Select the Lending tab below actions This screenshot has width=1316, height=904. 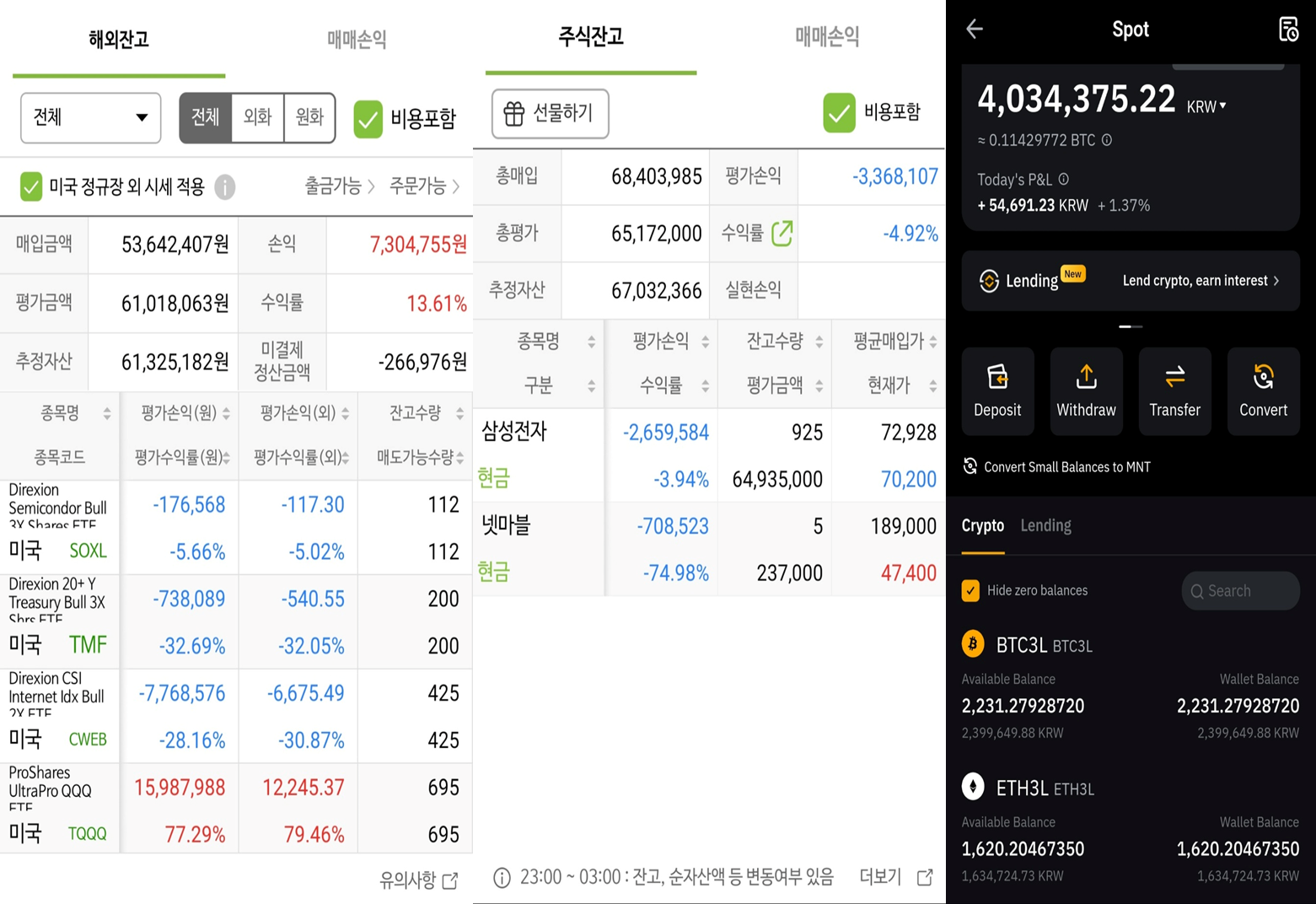click(1046, 526)
